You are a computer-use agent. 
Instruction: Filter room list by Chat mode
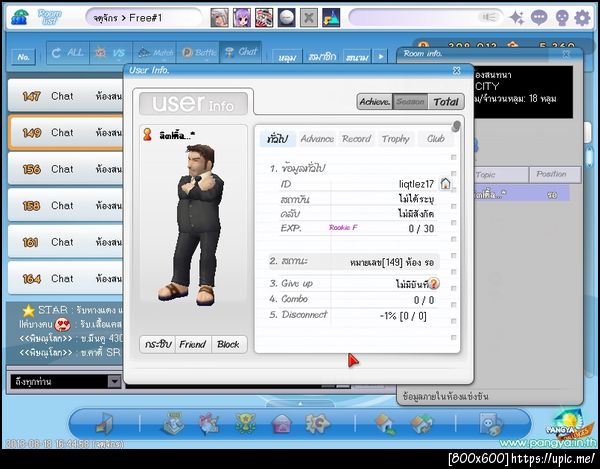tap(241, 52)
